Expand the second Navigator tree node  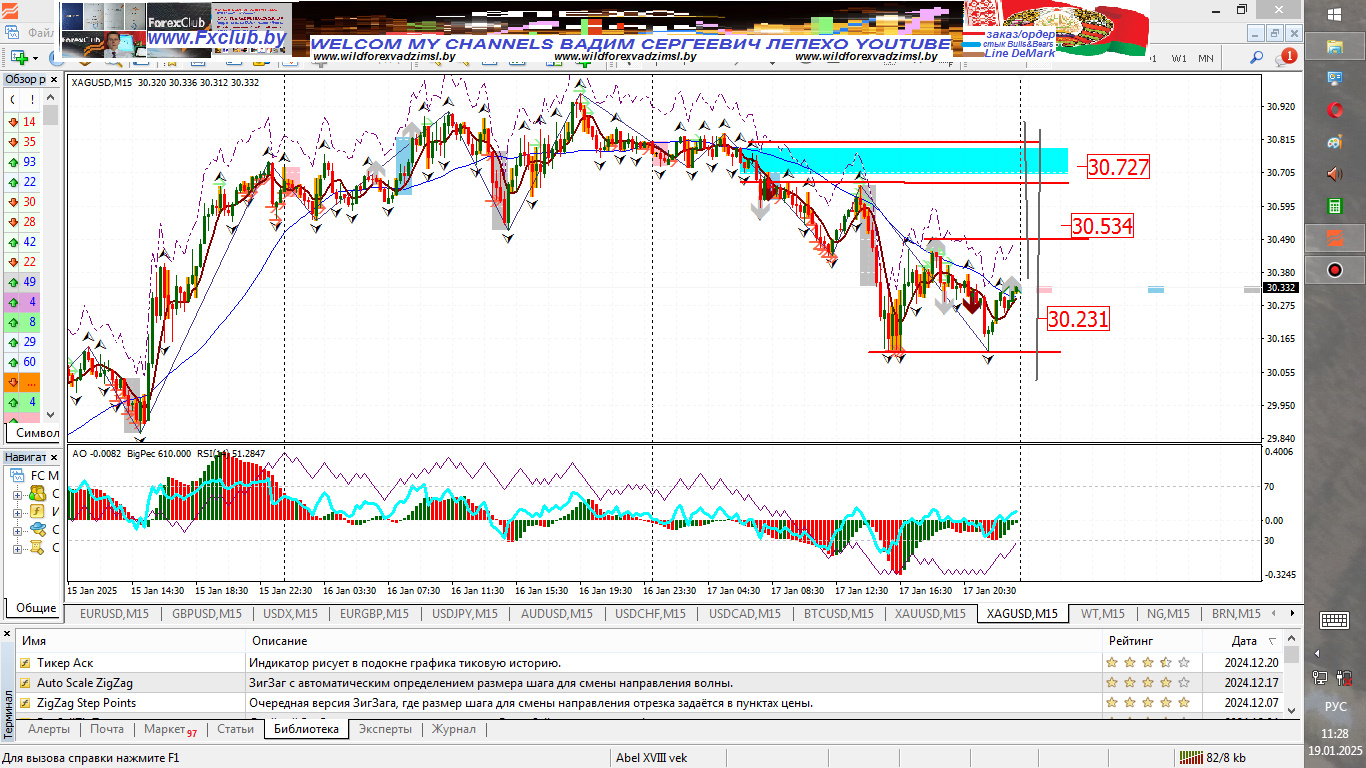17,512
